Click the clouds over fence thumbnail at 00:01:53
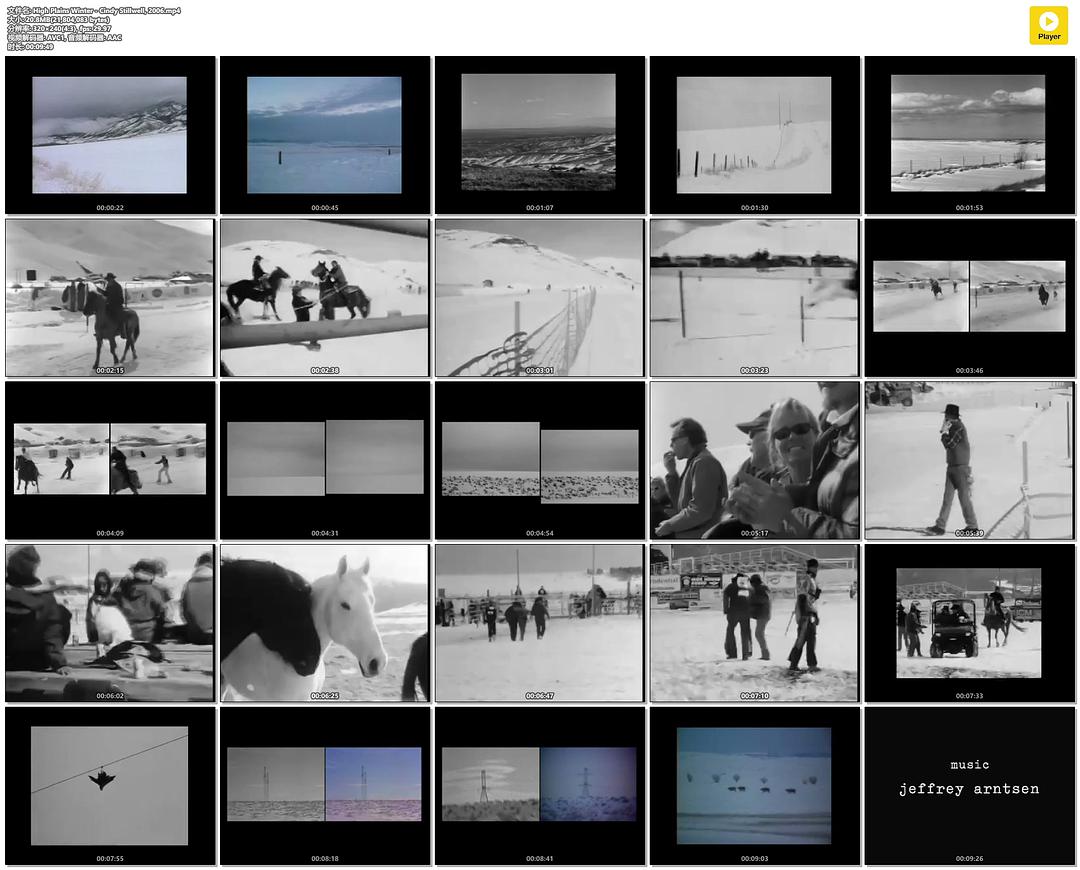Screen dimensions: 1080x870 pyautogui.click(x=968, y=133)
